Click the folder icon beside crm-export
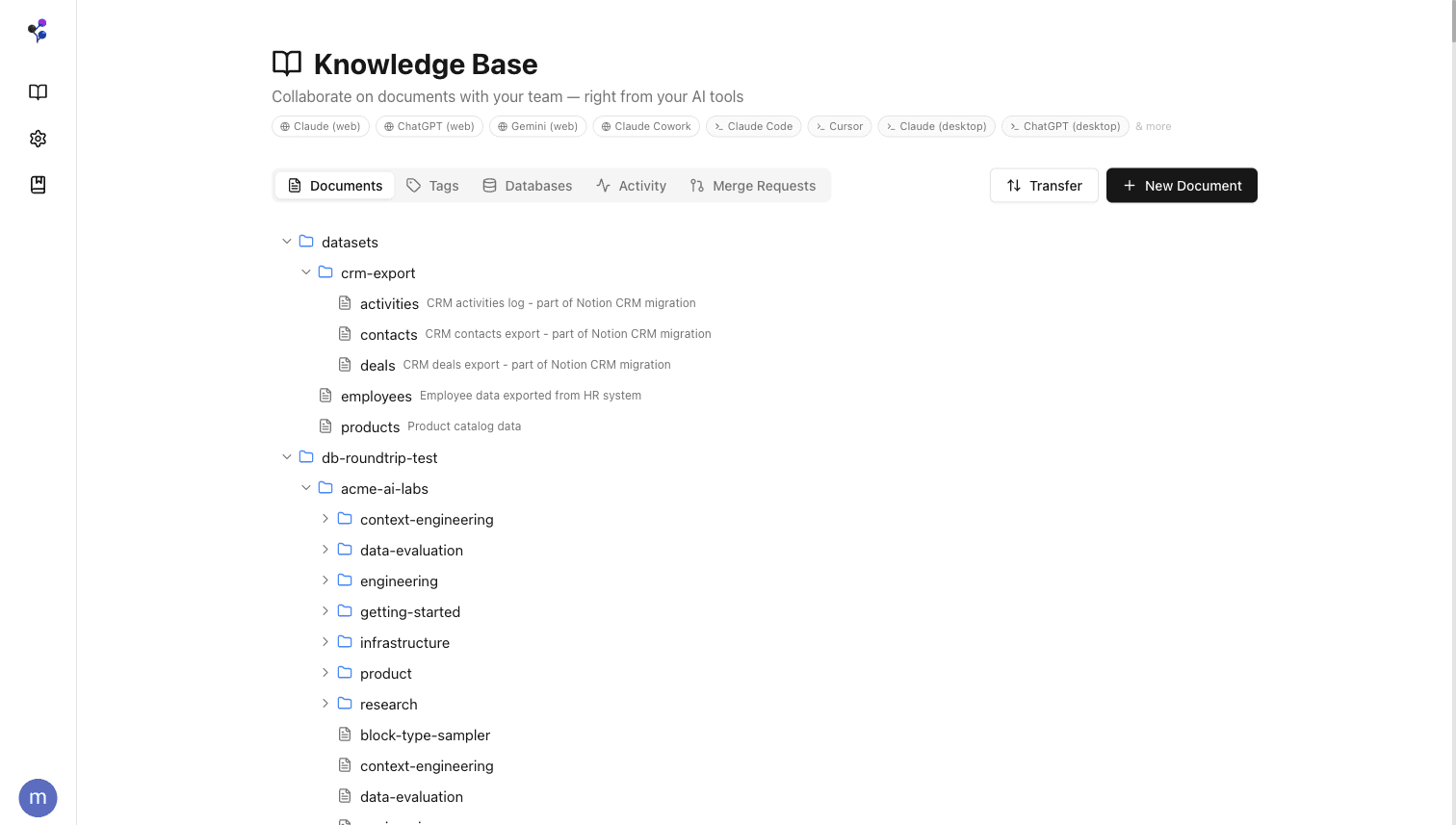Viewport: 1456px width, 825px height. click(x=325, y=272)
